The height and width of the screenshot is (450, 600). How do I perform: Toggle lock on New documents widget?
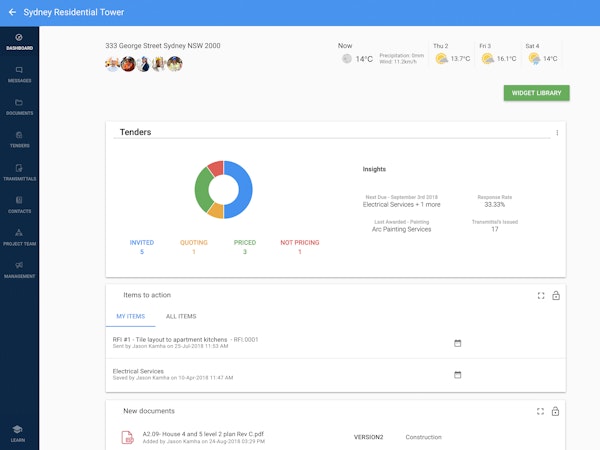point(556,411)
